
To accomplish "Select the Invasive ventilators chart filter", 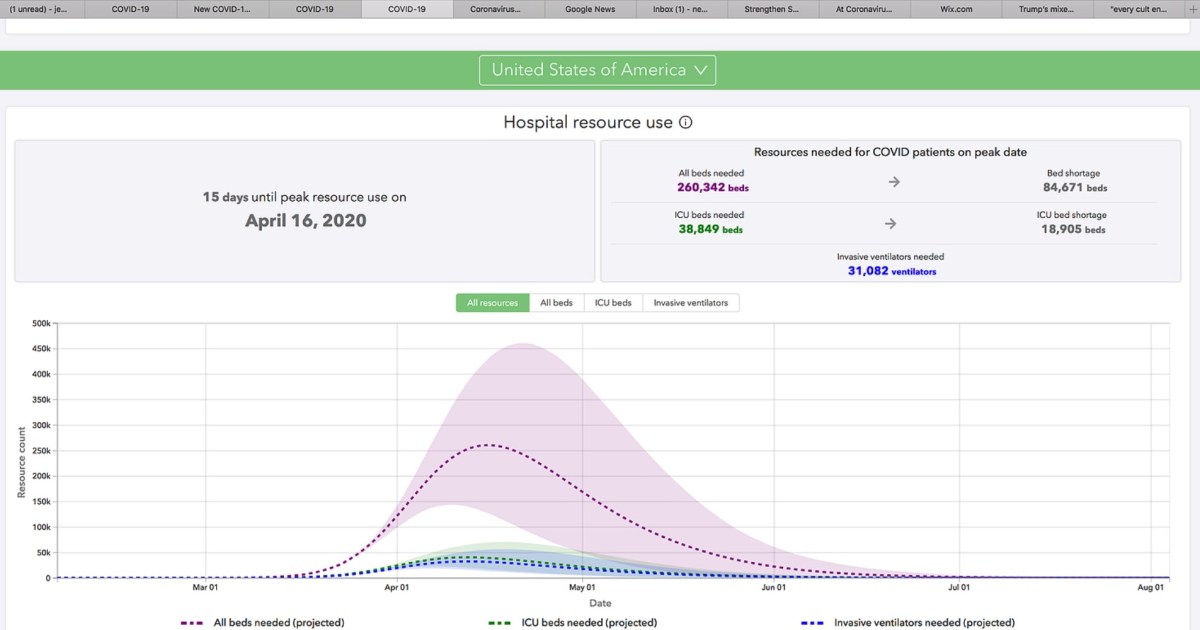I will [690, 303].
